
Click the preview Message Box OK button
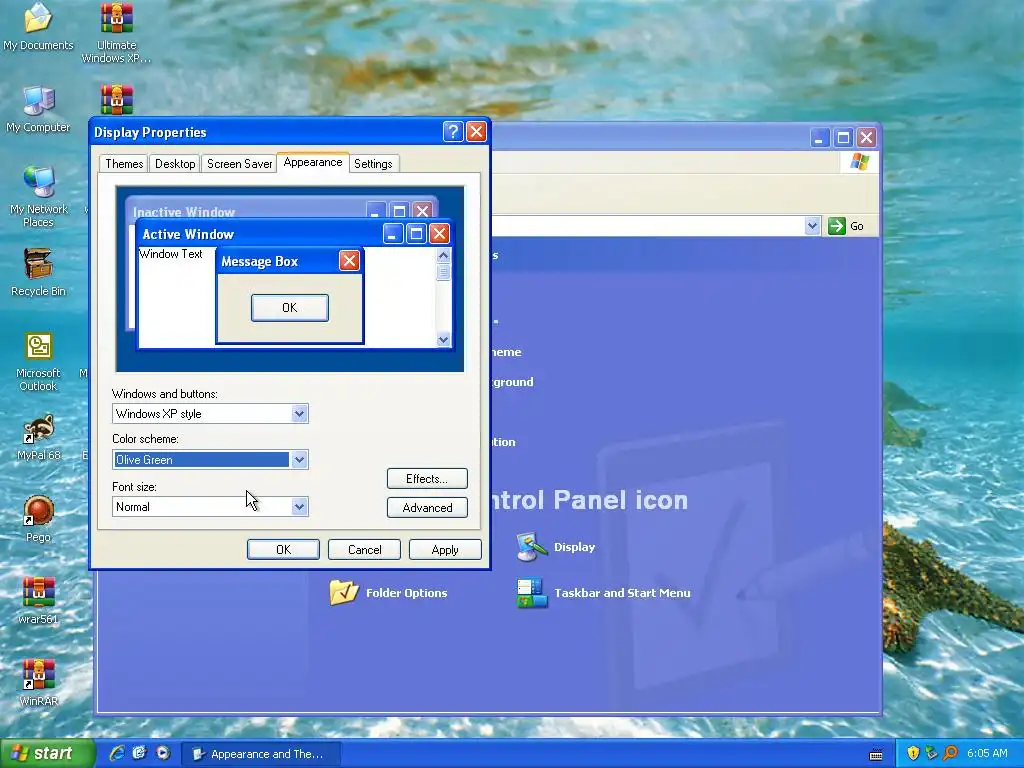point(289,308)
